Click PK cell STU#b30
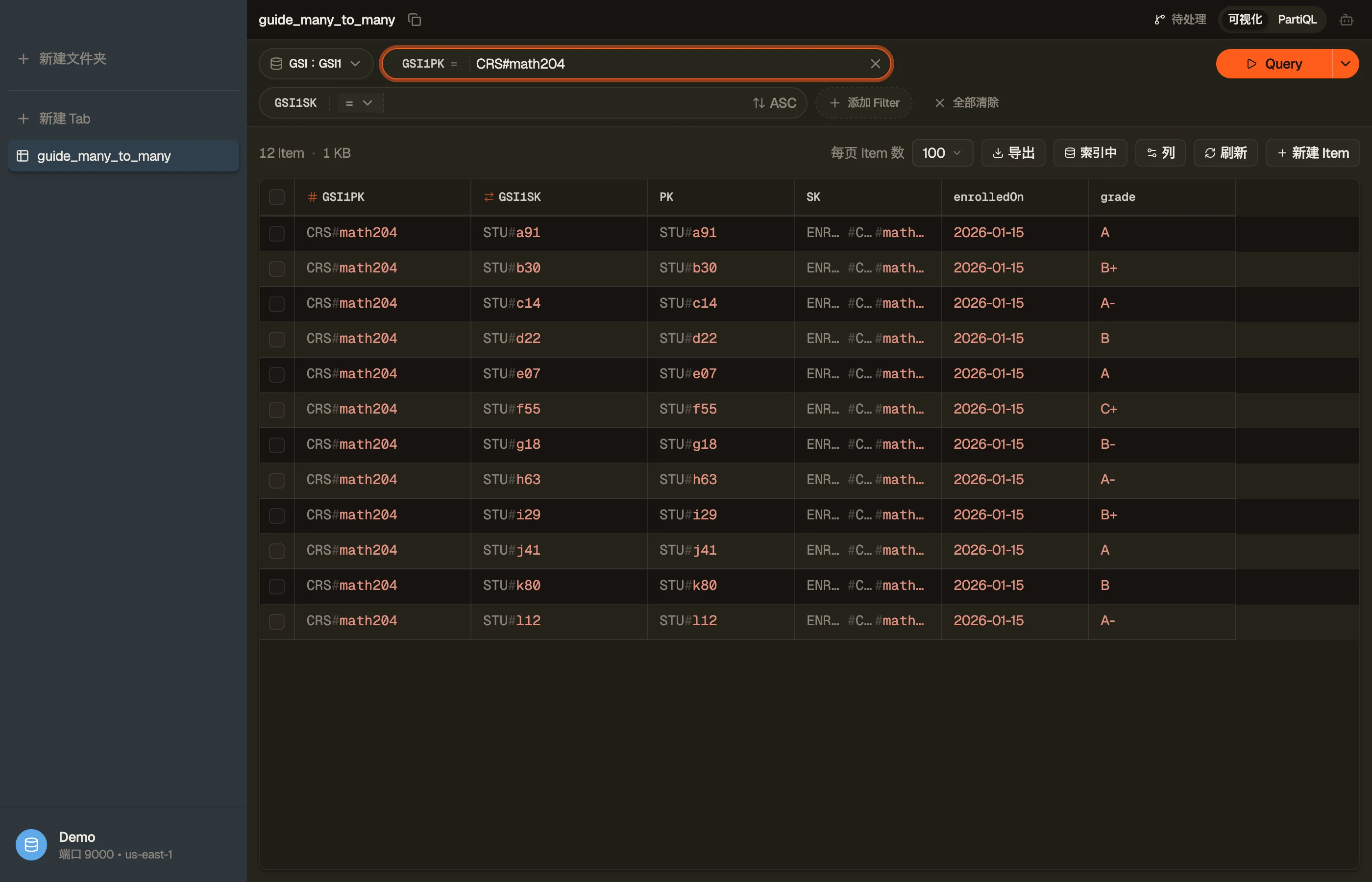This screenshot has width=1372, height=882. tap(720, 268)
